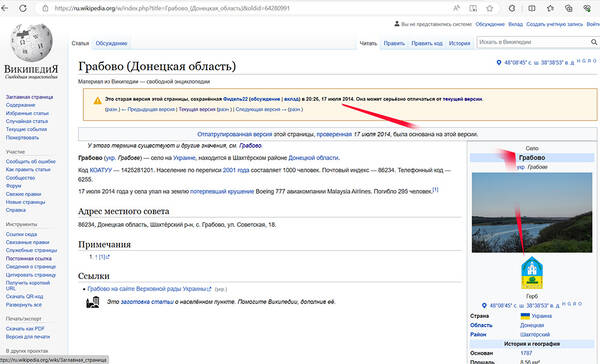Click the map pin icon beside top coordinates

499,62
